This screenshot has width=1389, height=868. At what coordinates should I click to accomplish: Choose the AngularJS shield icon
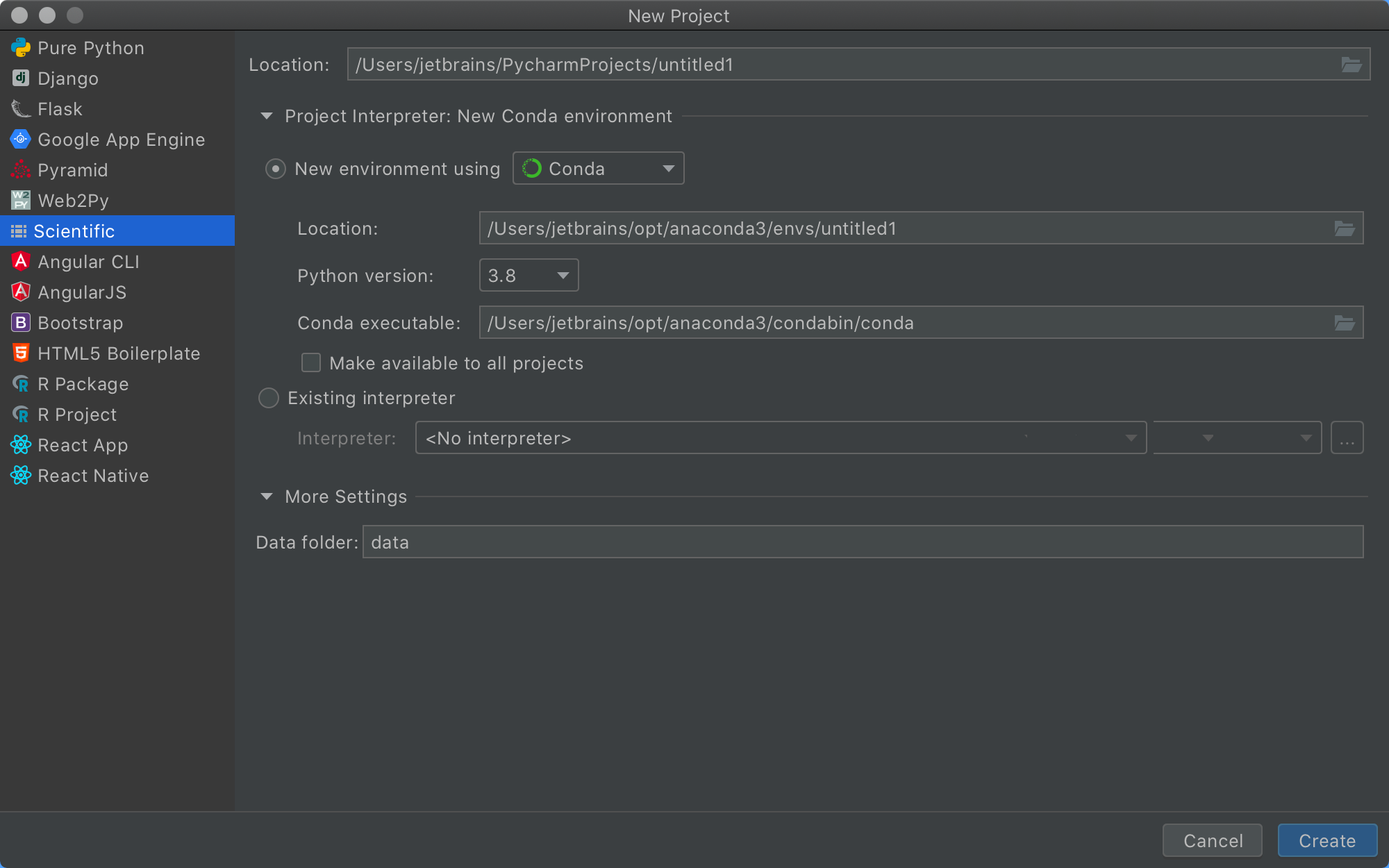pos(21,292)
